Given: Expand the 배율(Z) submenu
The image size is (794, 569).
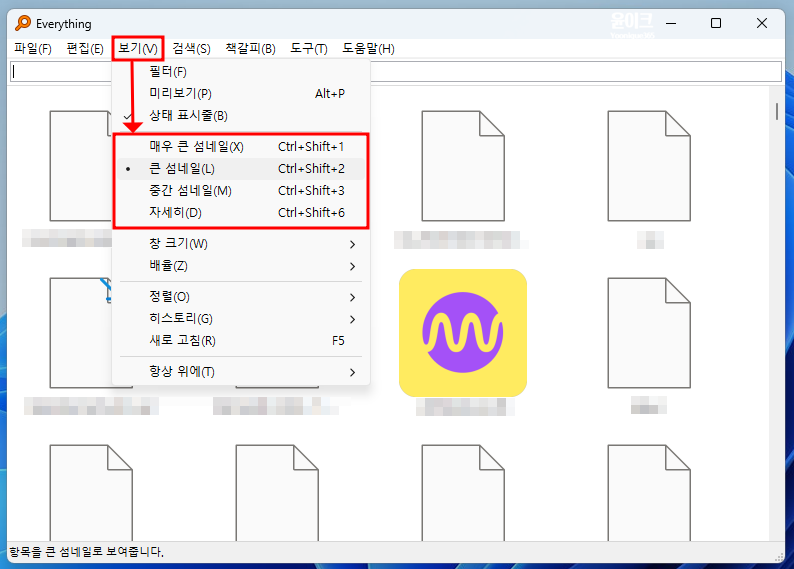Looking at the screenshot, I should coord(241,266).
